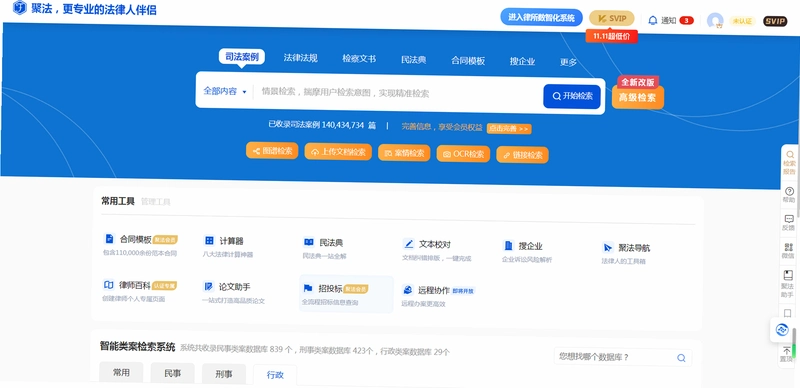
Task: Click the 链接检索 button
Action: [x=522, y=155]
